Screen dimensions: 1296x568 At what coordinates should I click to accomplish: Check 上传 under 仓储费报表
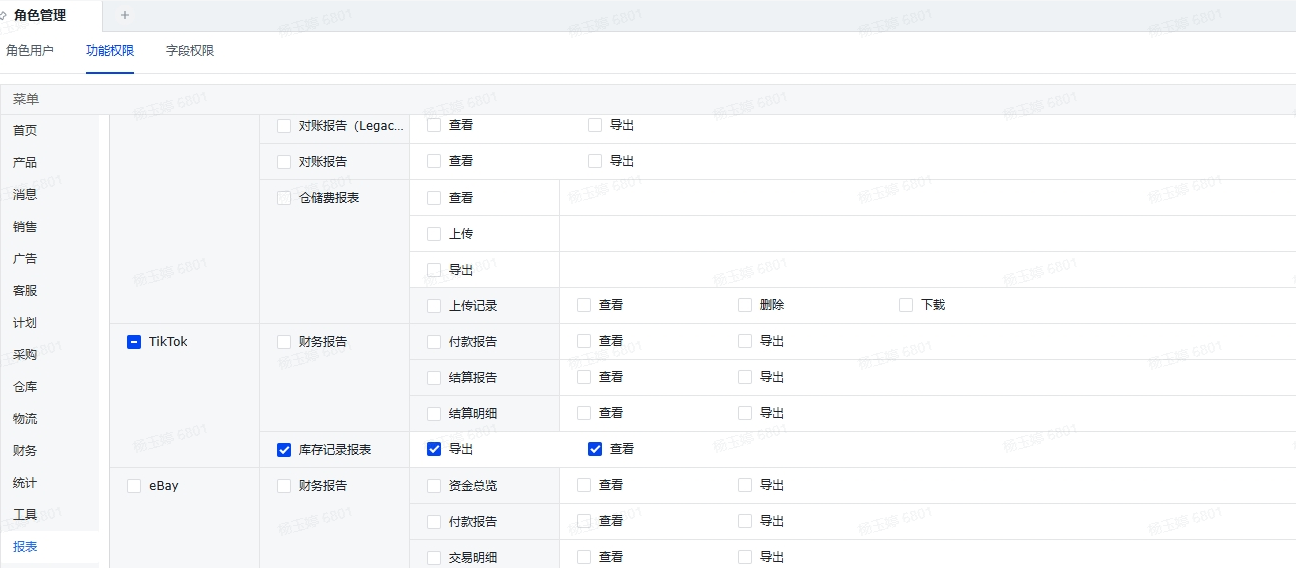tap(434, 234)
